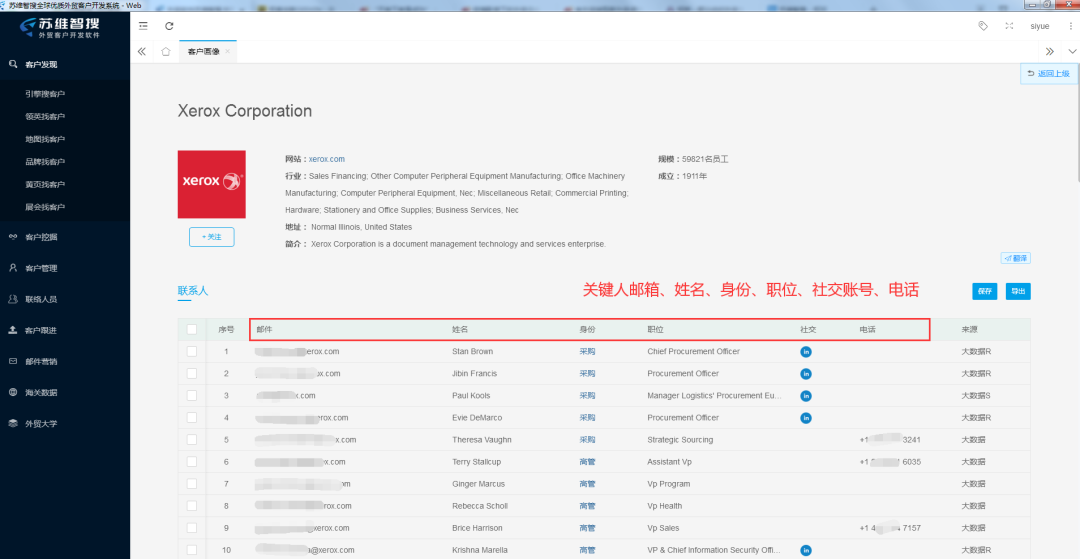Click the 来源 column header

pyautogui.click(x=970, y=330)
